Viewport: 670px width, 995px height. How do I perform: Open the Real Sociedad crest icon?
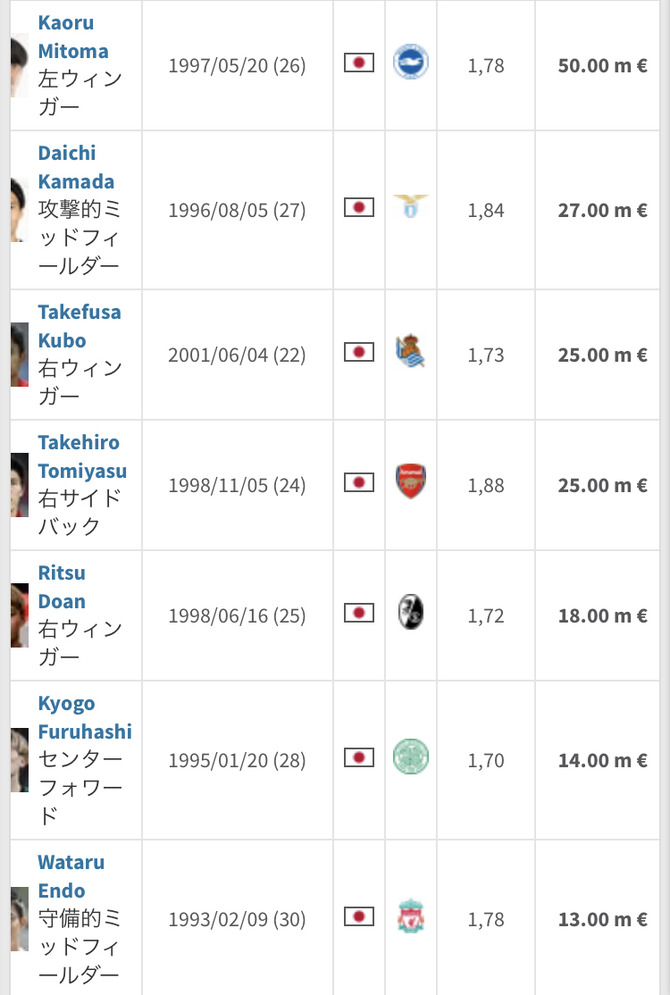[x=411, y=351]
